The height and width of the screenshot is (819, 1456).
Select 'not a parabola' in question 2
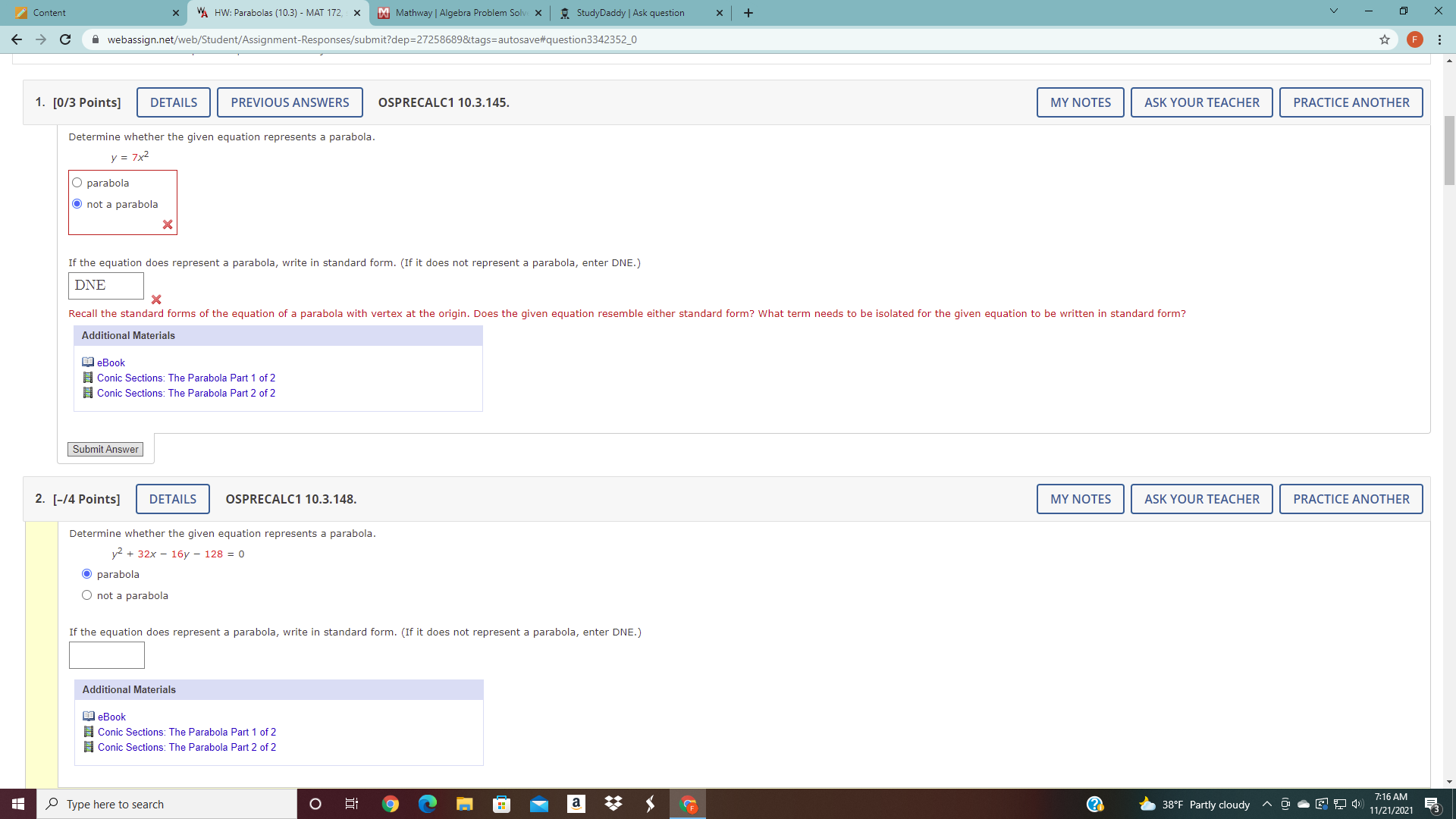(x=87, y=595)
